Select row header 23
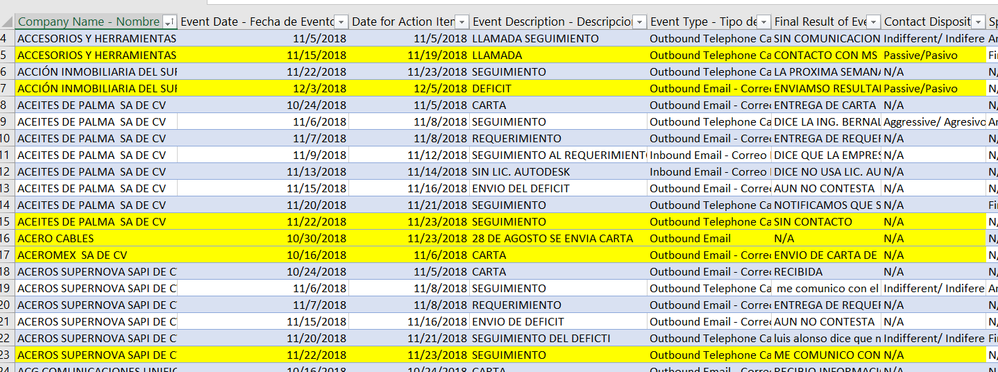 [6, 355]
